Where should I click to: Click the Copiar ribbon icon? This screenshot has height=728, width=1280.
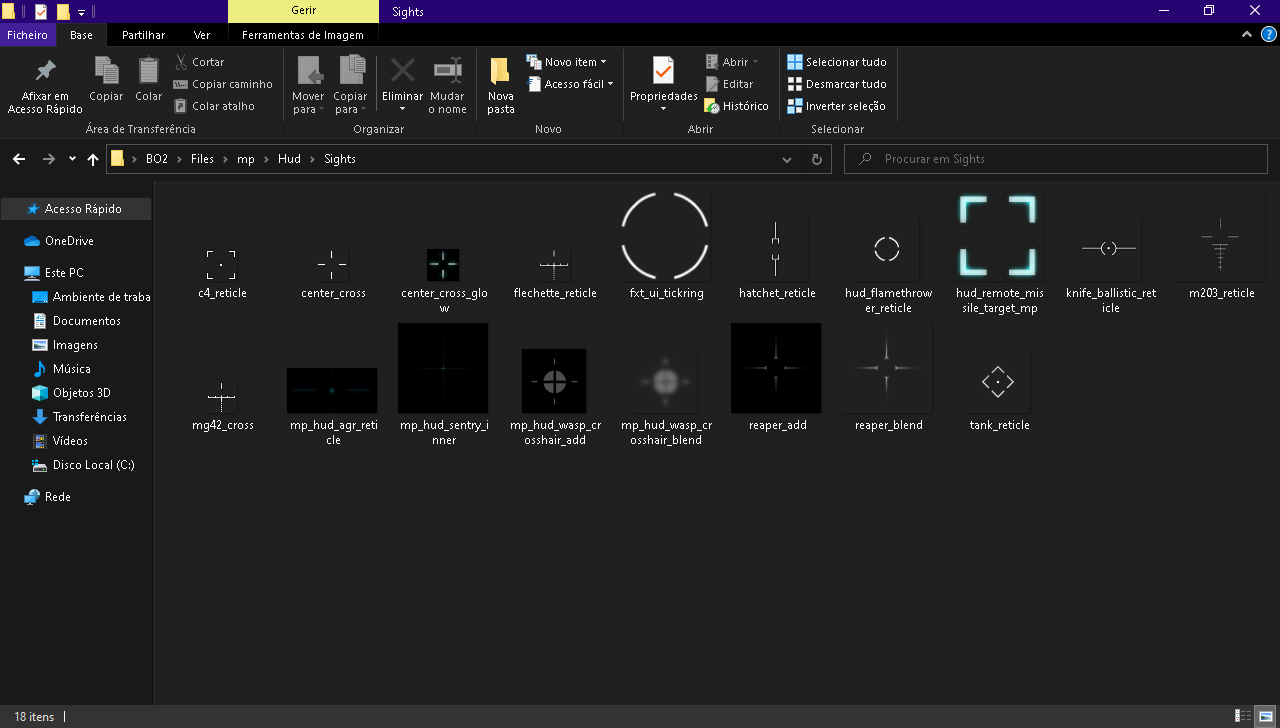click(106, 79)
